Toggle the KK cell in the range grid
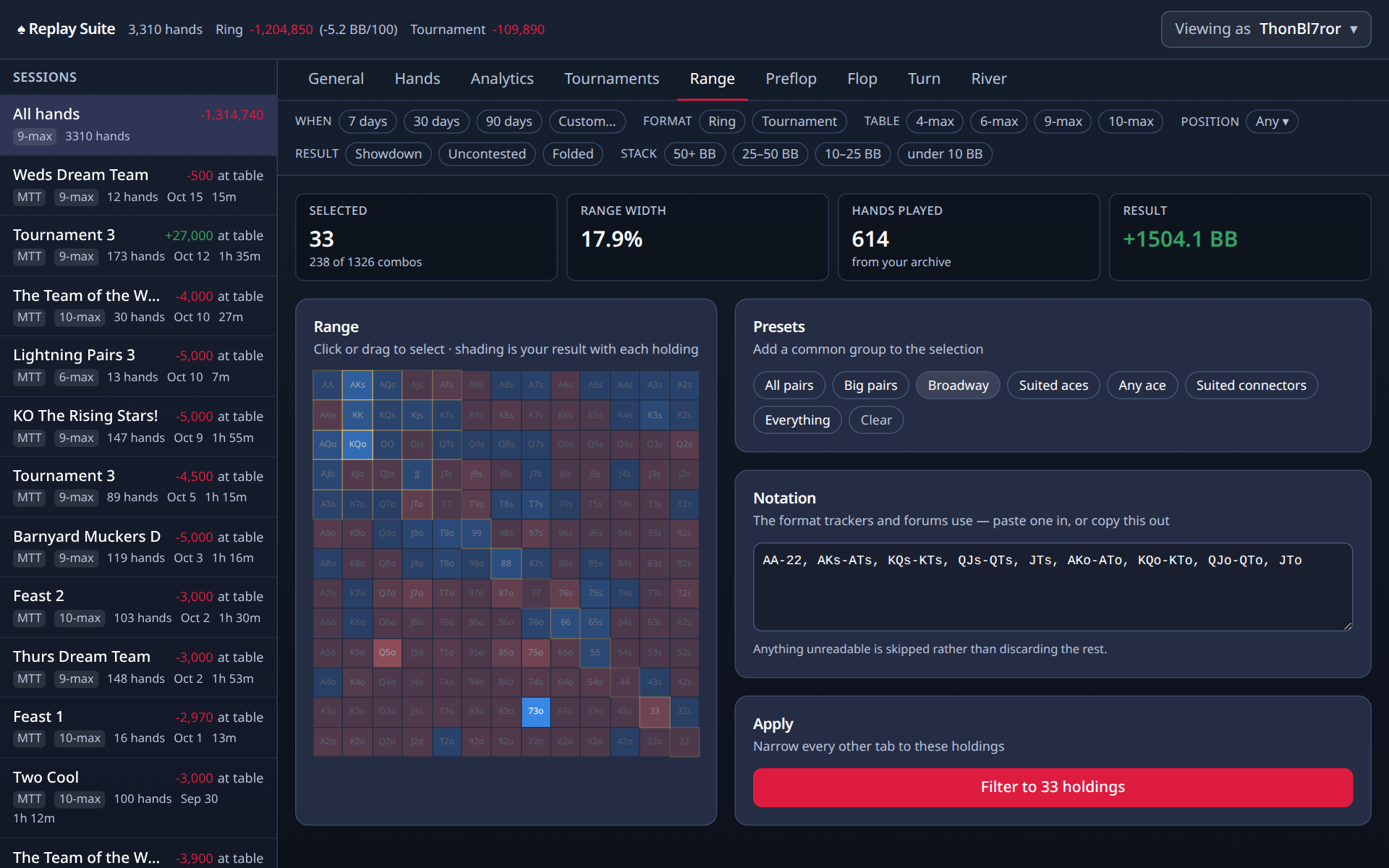1389x868 pixels. point(357,414)
